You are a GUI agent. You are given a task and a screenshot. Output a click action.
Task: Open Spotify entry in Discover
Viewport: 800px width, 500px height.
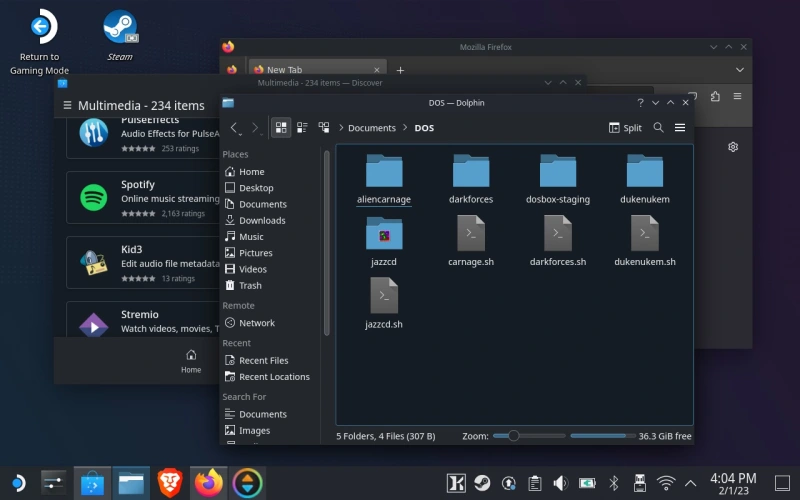[x=140, y=191]
